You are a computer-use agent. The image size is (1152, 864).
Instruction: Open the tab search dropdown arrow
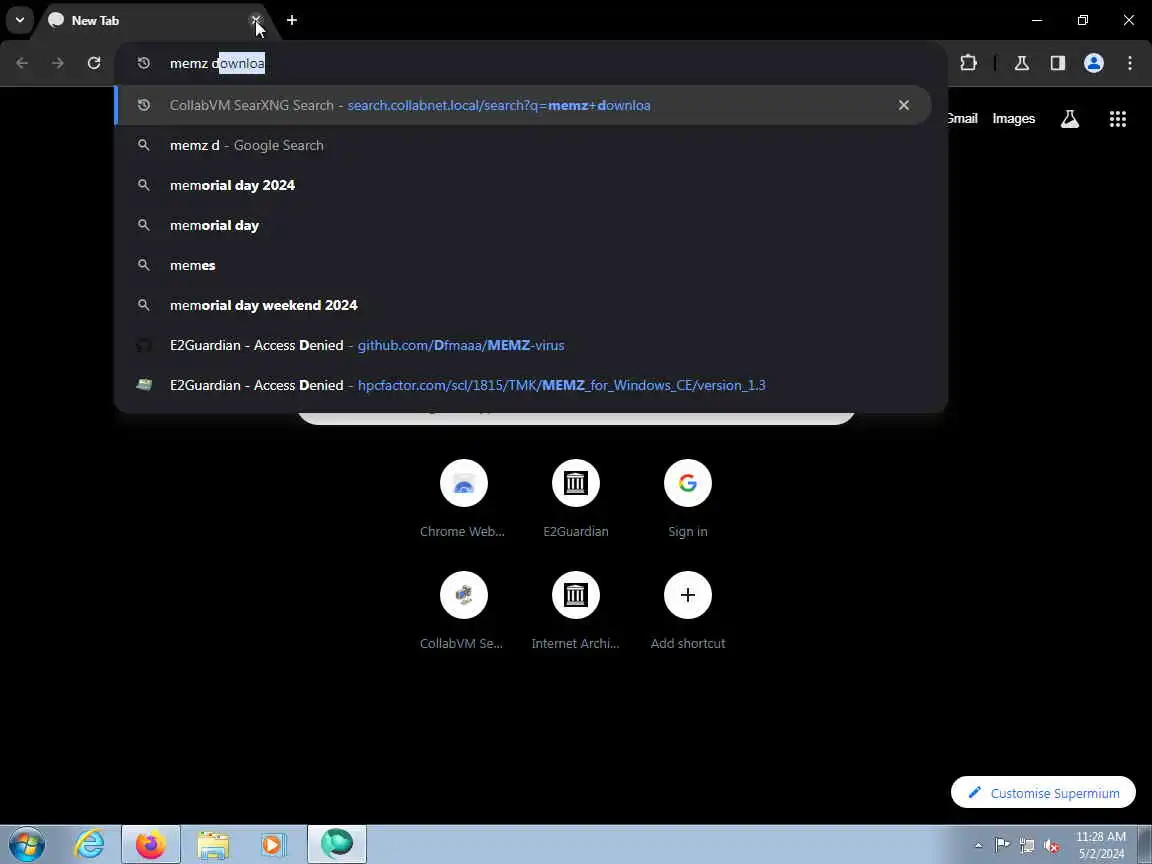coord(20,20)
